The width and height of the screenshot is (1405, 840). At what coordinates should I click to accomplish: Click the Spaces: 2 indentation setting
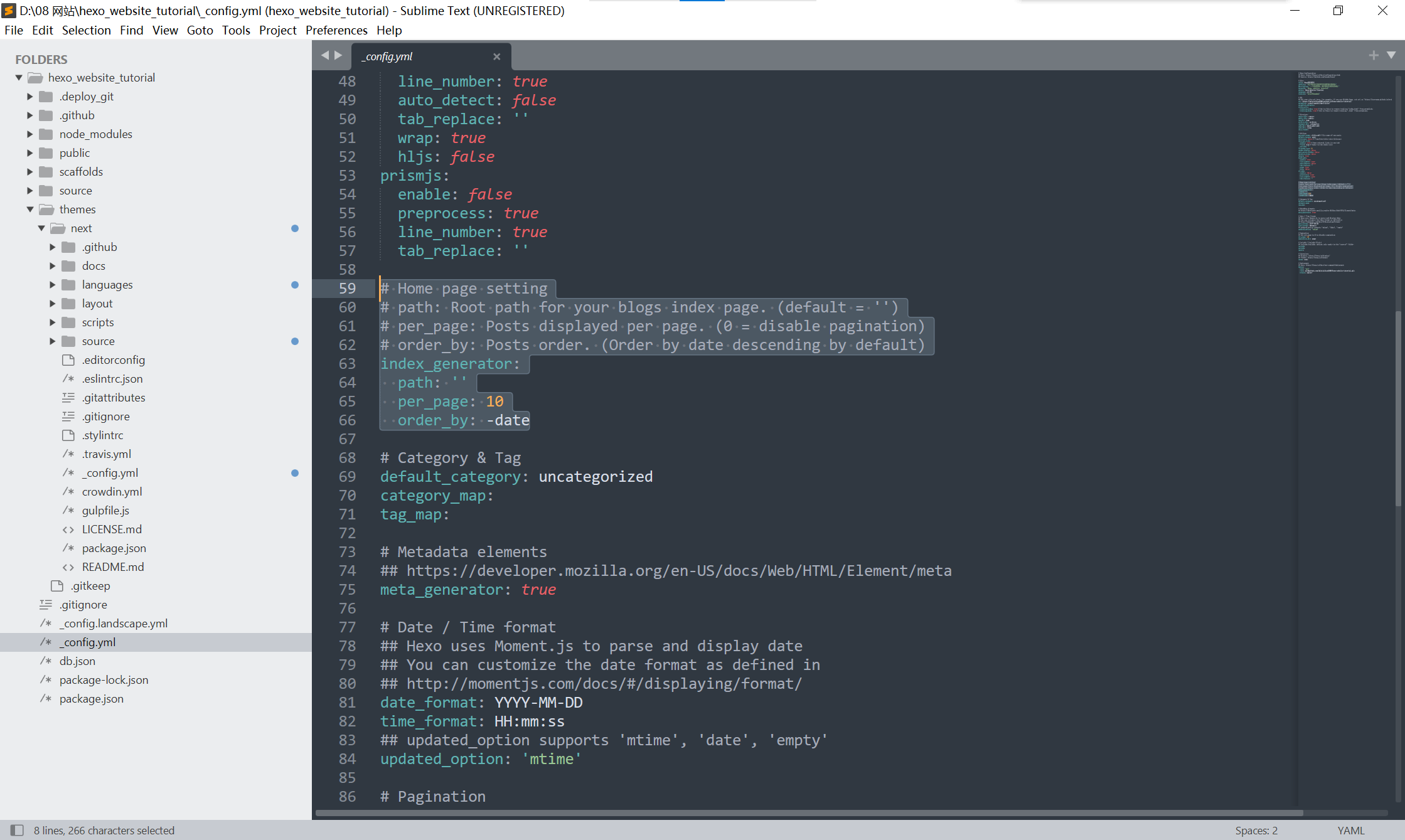[1256, 830]
